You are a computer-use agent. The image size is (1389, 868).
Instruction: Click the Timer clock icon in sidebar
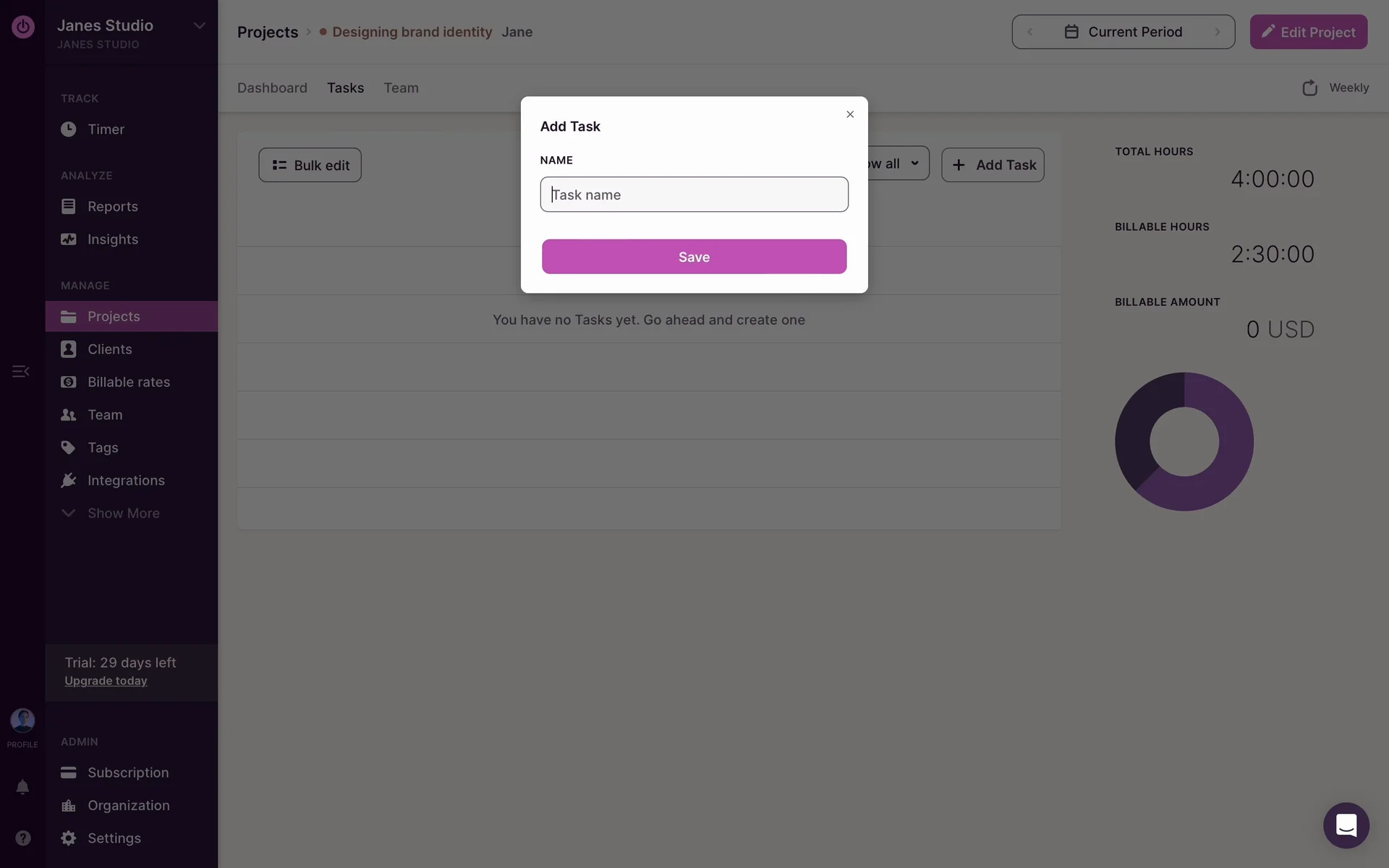click(x=69, y=129)
